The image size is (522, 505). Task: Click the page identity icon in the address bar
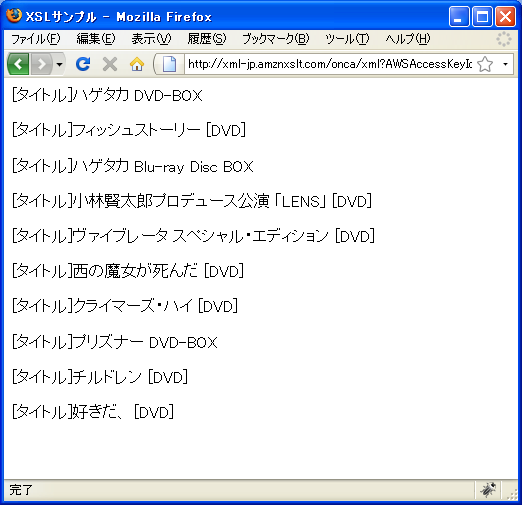169,64
